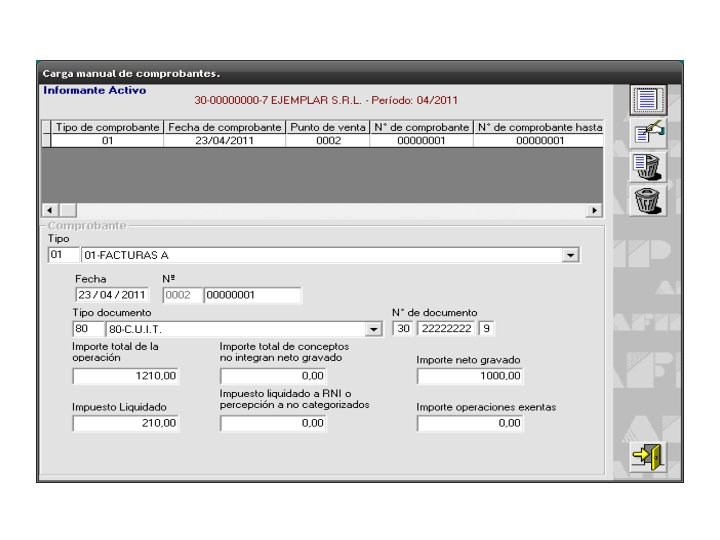The height and width of the screenshot is (540, 720).
Task: Click the document prefix field 30
Action: pyautogui.click(x=404, y=329)
